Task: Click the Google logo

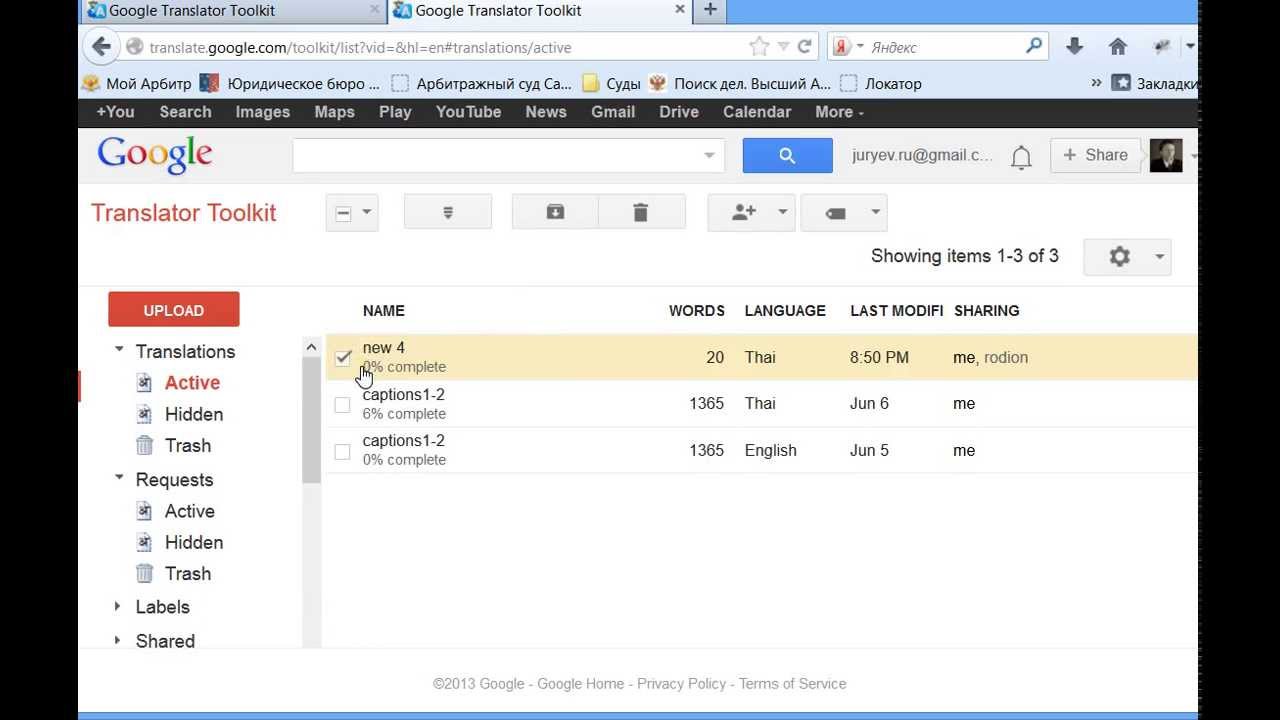Action: pos(154,155)
